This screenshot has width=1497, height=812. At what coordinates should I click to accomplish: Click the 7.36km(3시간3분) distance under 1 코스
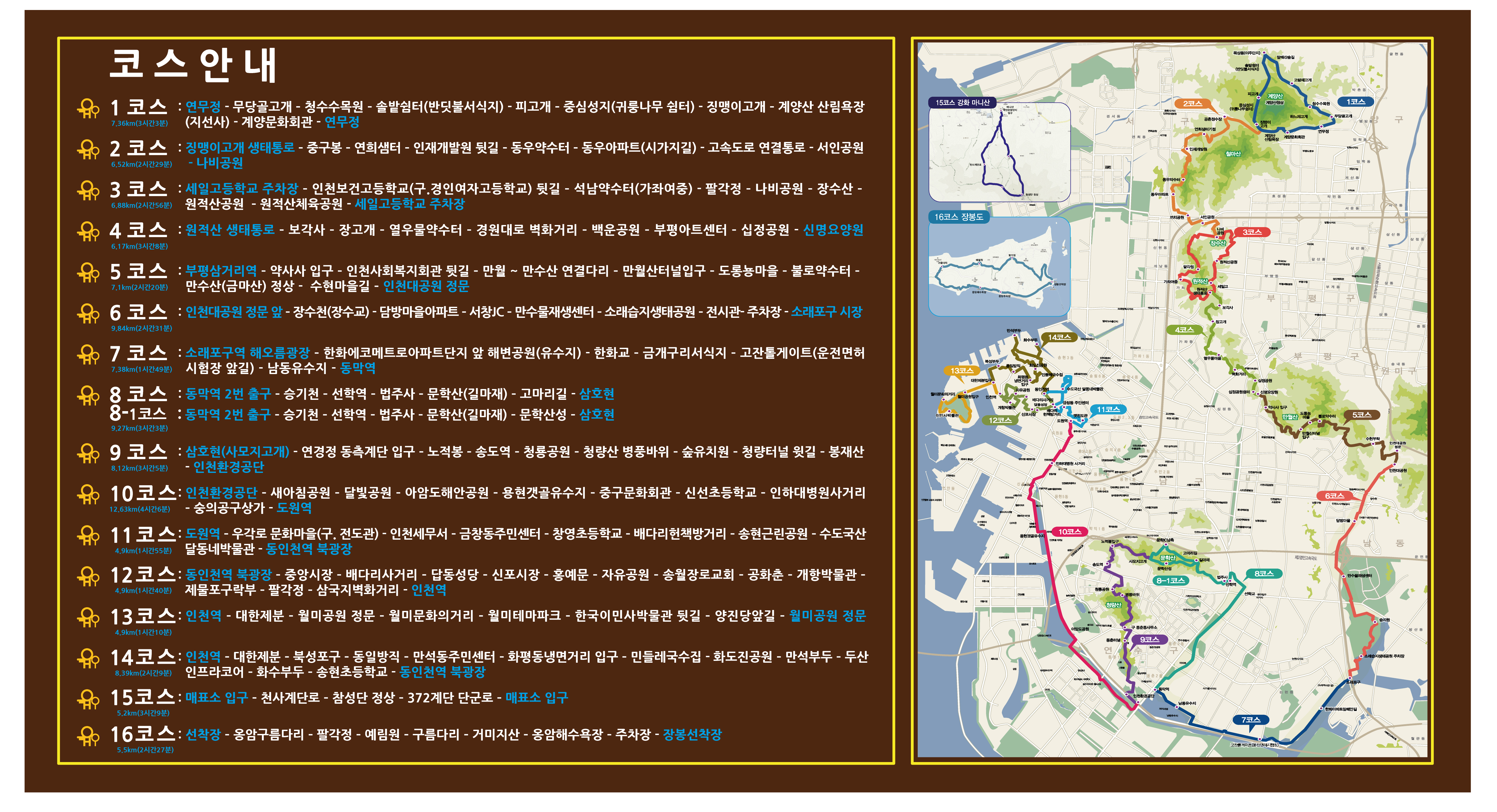click(139, 123)
